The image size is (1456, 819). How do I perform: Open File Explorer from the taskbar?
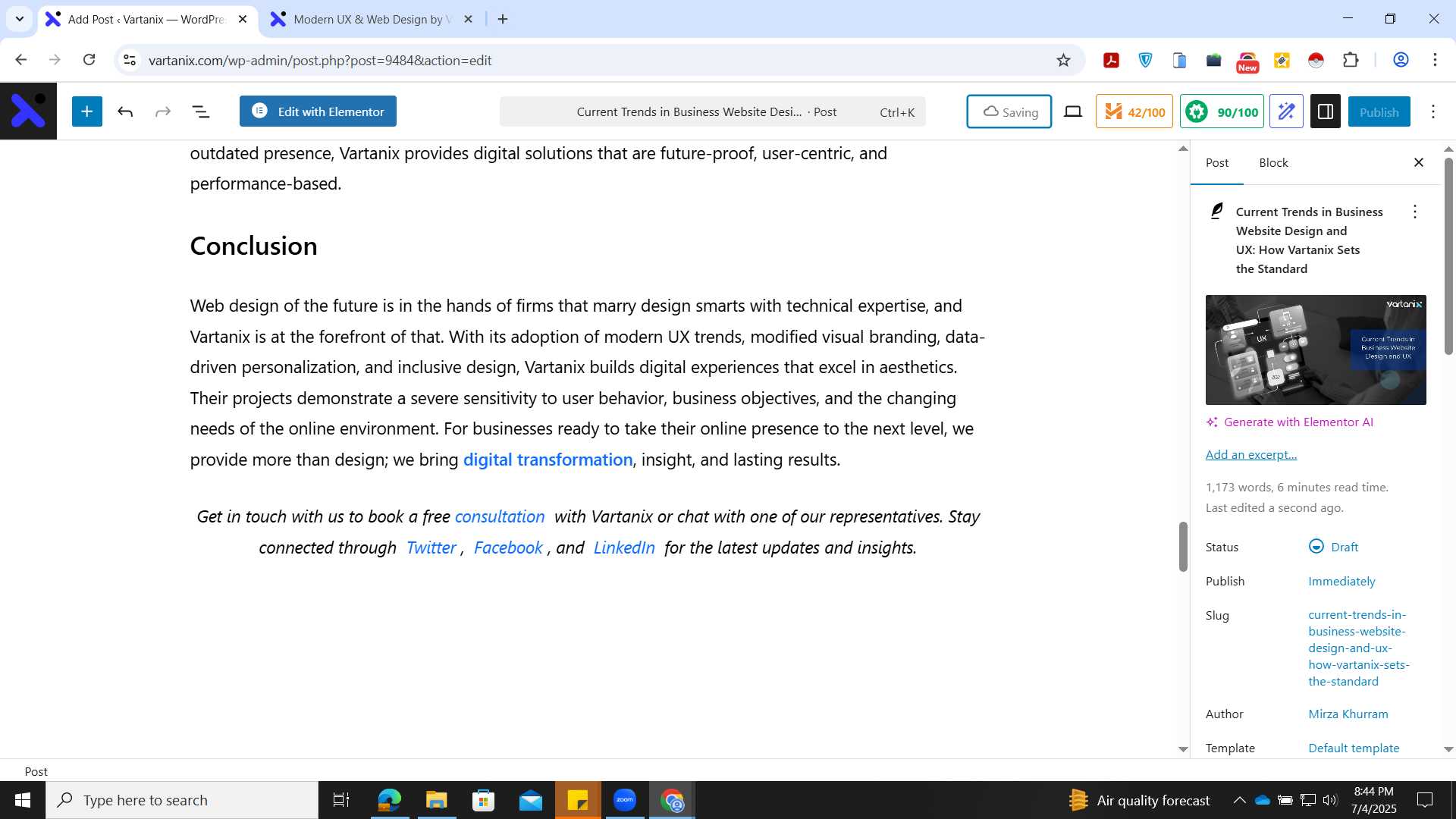click(436, 800)
